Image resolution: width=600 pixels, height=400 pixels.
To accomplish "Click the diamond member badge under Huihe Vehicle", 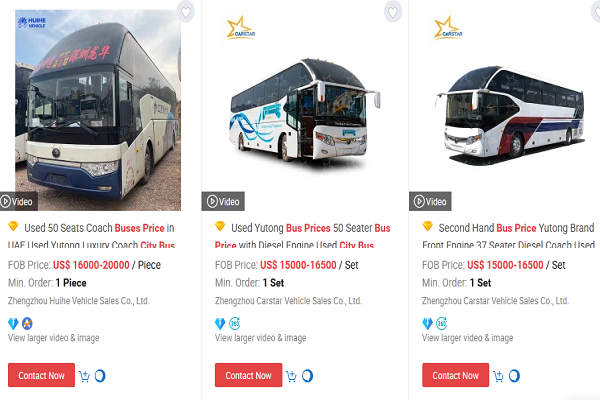I will (x=13, y=324).
